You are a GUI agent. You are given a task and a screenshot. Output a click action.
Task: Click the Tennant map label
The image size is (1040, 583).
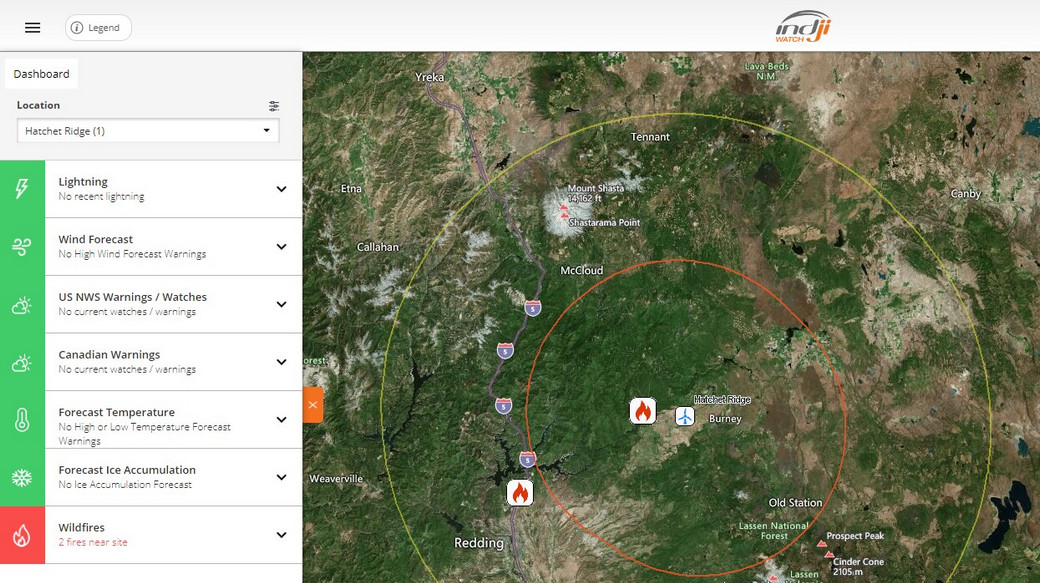tap(650, 137)
